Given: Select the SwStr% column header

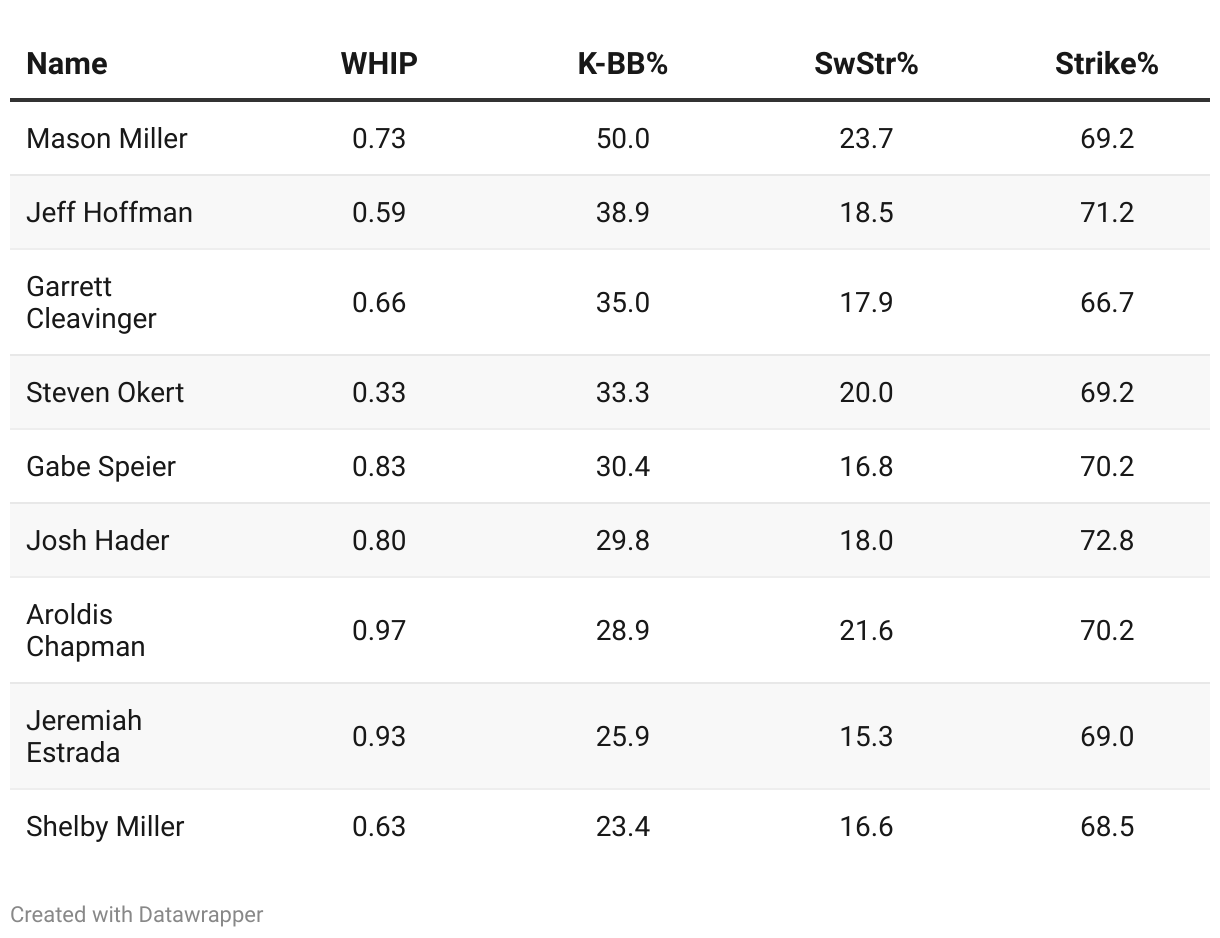Looking at the screenshot, I should click(x=866, y=64).
